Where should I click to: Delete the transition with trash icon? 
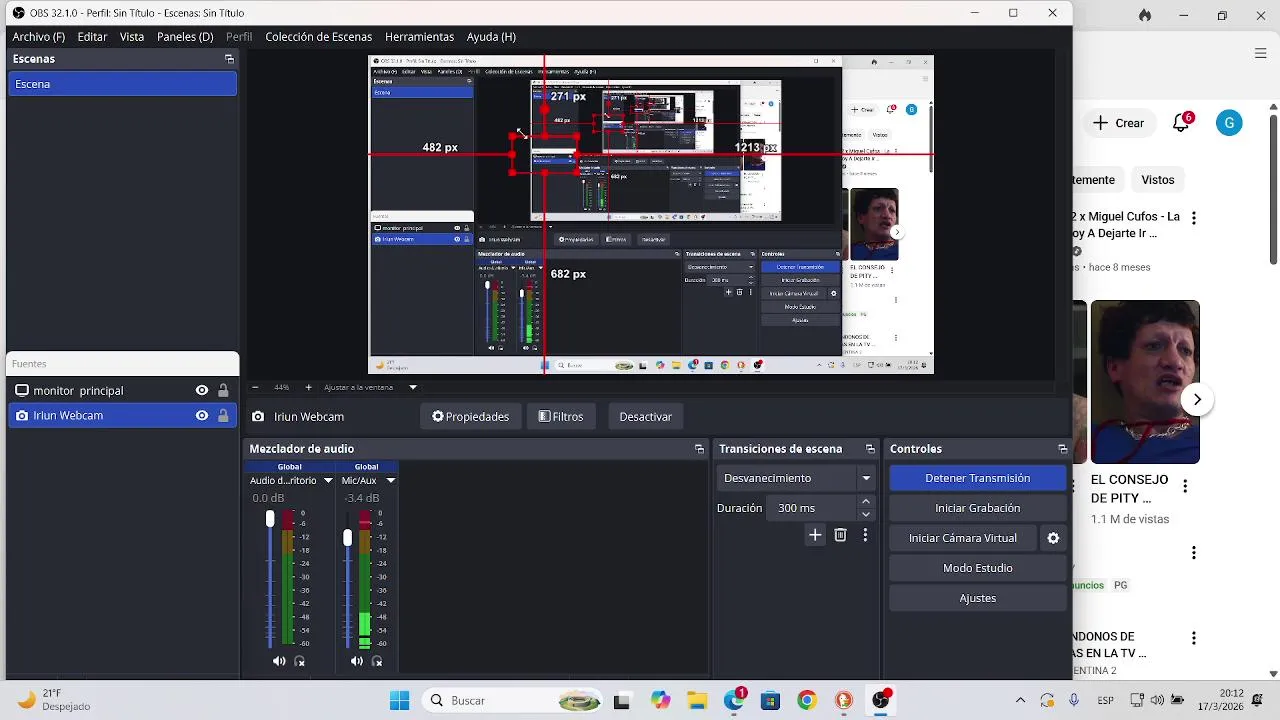click(840, 535)
